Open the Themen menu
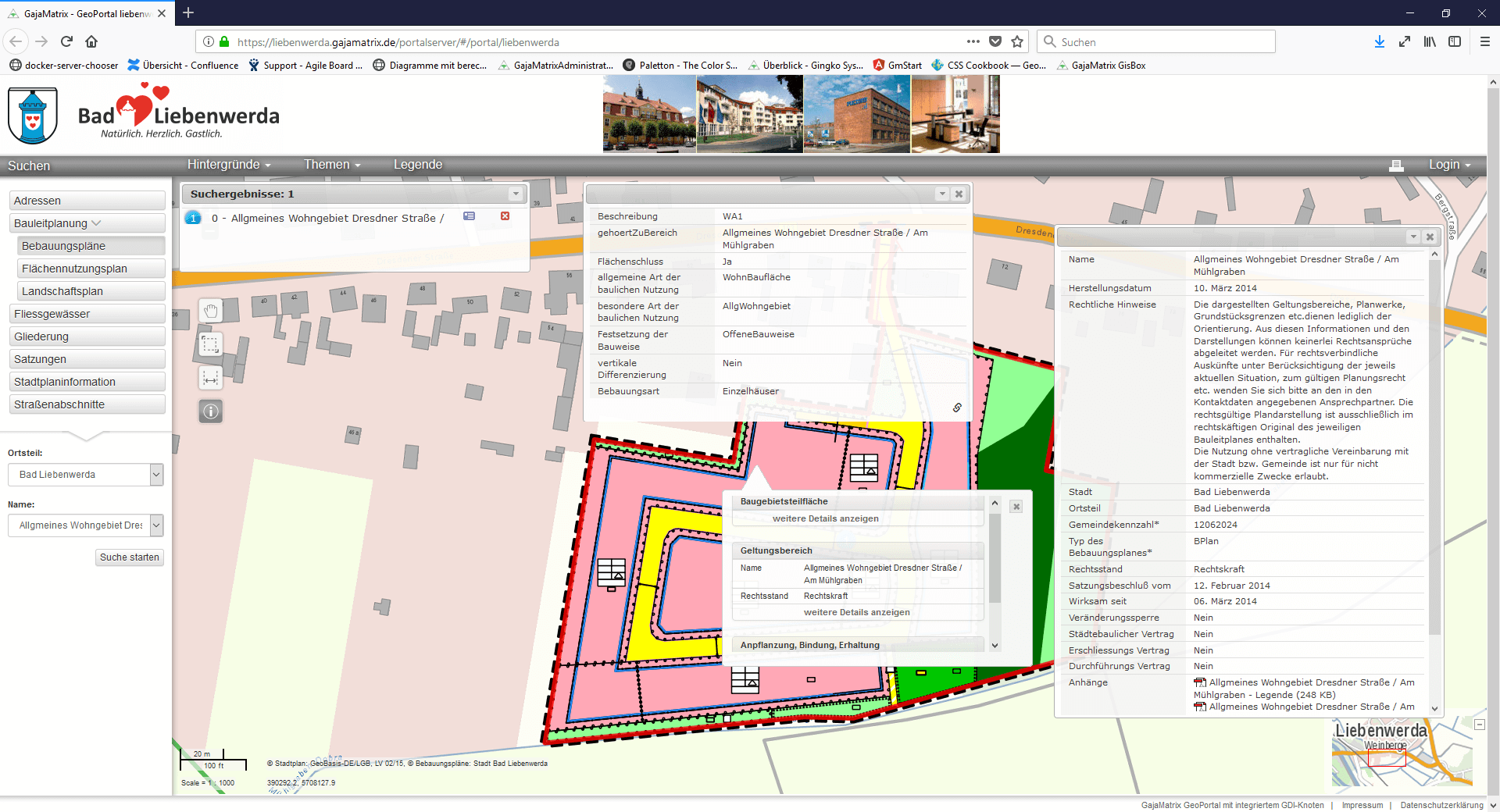The height and width of the screenshot is (812, 1500). click(332, 165)
